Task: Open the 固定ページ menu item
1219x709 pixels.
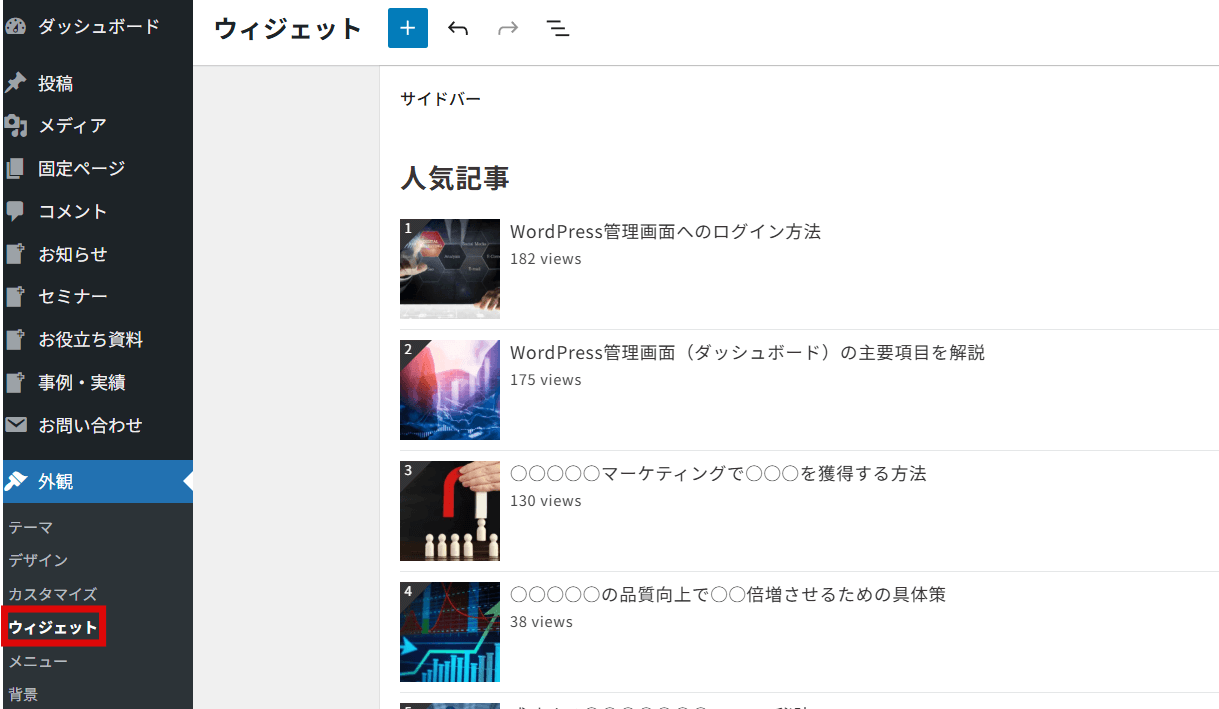Action: coord(81,169)
